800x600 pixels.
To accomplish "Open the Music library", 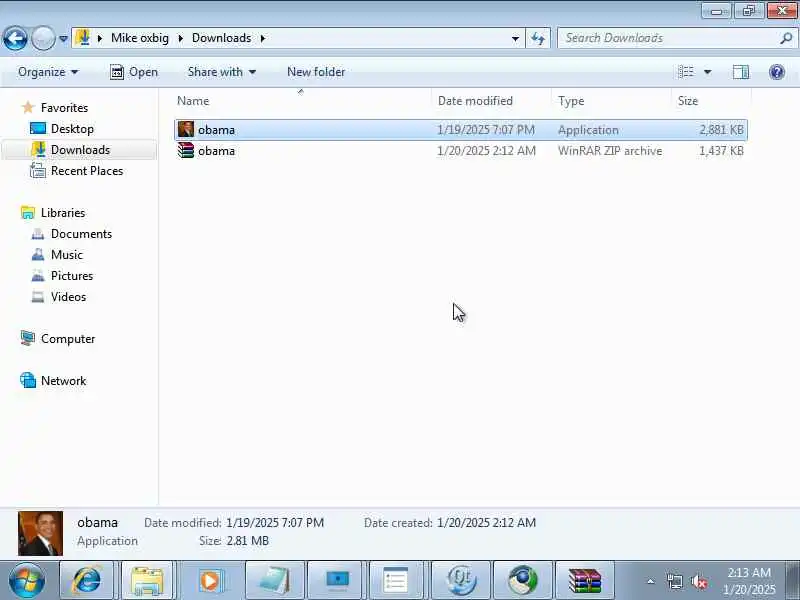I will point(66,255).
